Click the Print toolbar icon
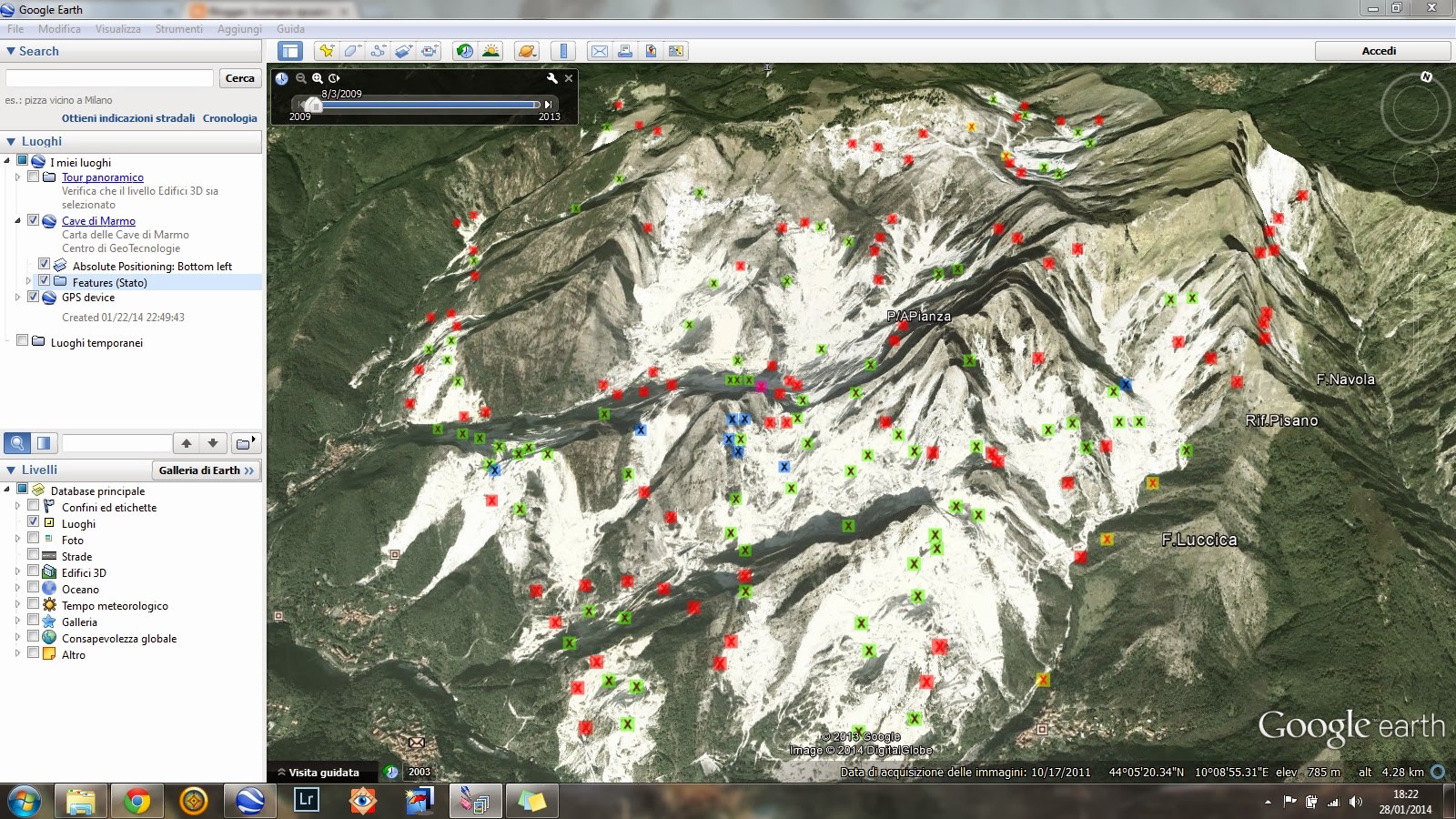This screenshot has width=1456, height=819. click(625, 51)
